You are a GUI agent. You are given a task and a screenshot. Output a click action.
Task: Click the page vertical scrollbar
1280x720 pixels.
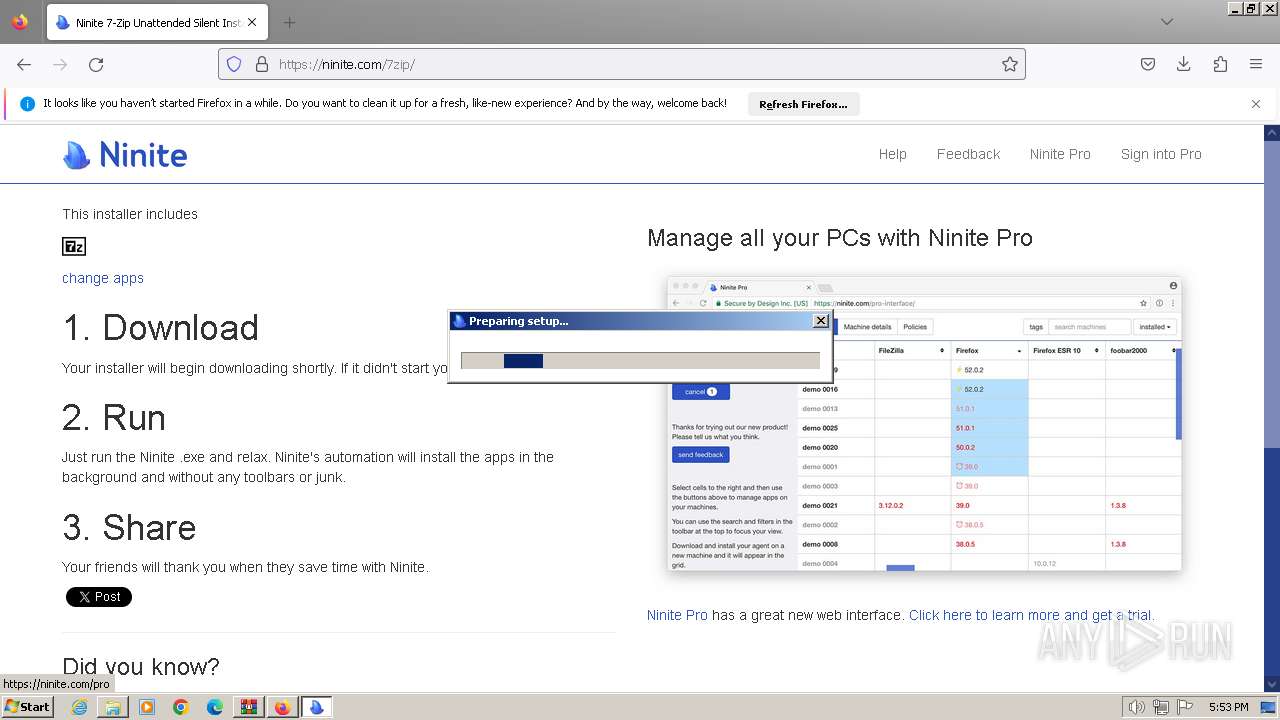coord(1272,408)
